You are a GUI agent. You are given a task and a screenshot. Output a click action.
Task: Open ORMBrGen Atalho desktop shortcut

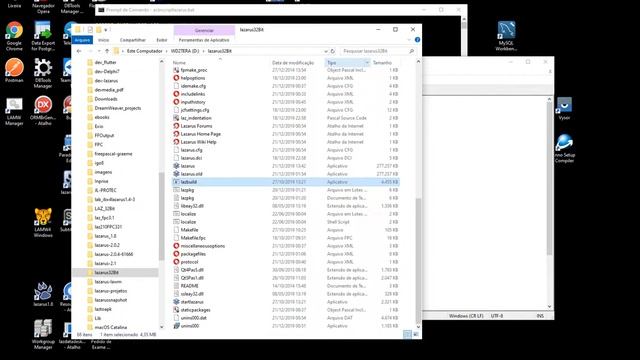point(43,111)
